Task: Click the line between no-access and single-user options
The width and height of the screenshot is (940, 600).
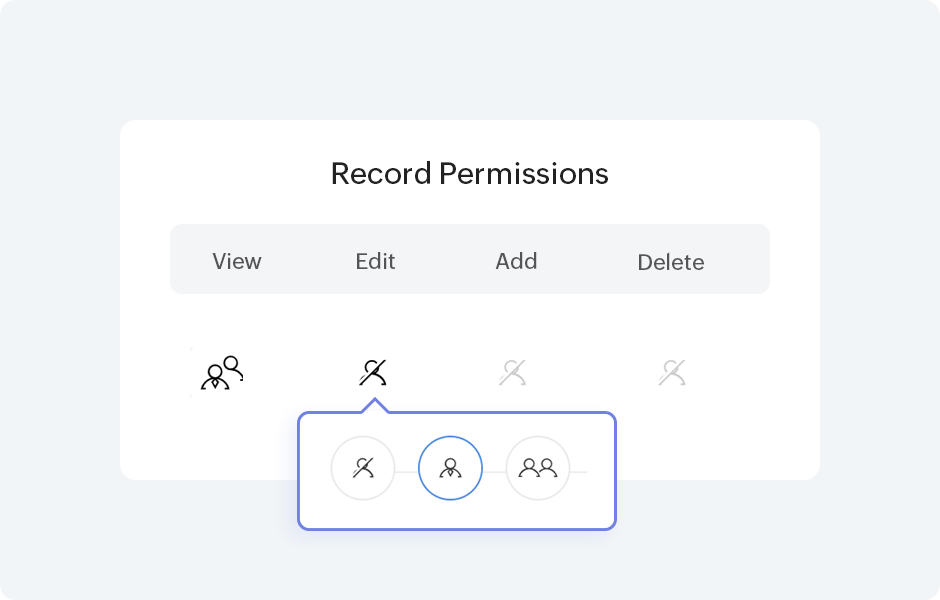Action: (x=406, y=469)
